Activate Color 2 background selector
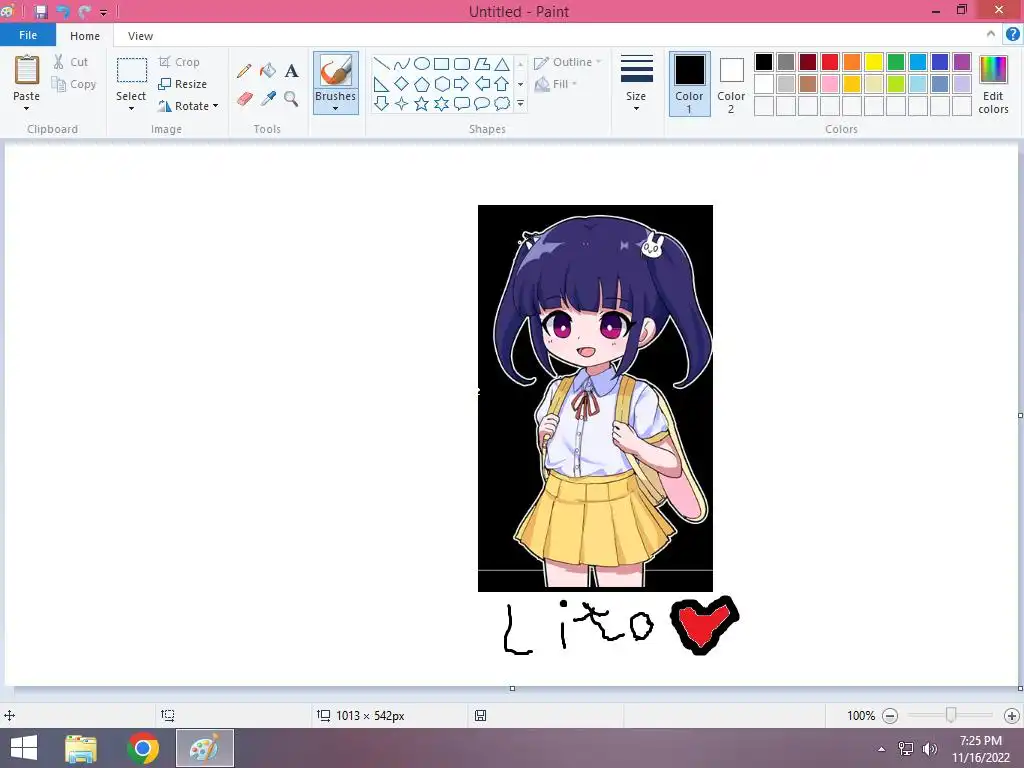This screenshot has height=768, width=1024. pyautogui.click(x=731, y=84)
